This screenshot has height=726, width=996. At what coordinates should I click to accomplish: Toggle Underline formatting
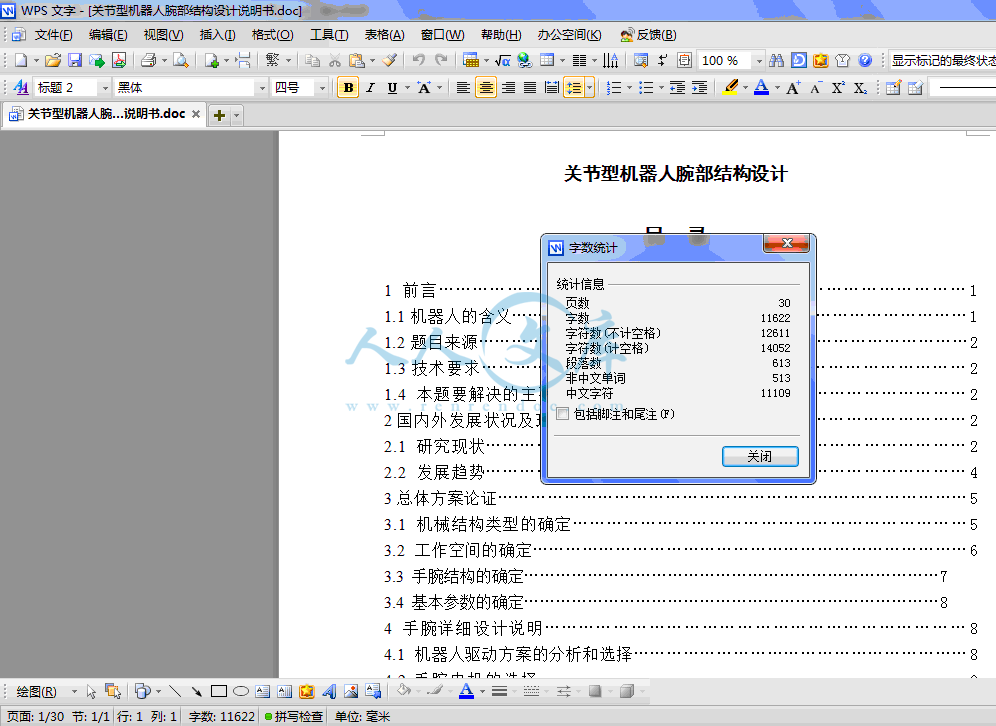point(392,88)
